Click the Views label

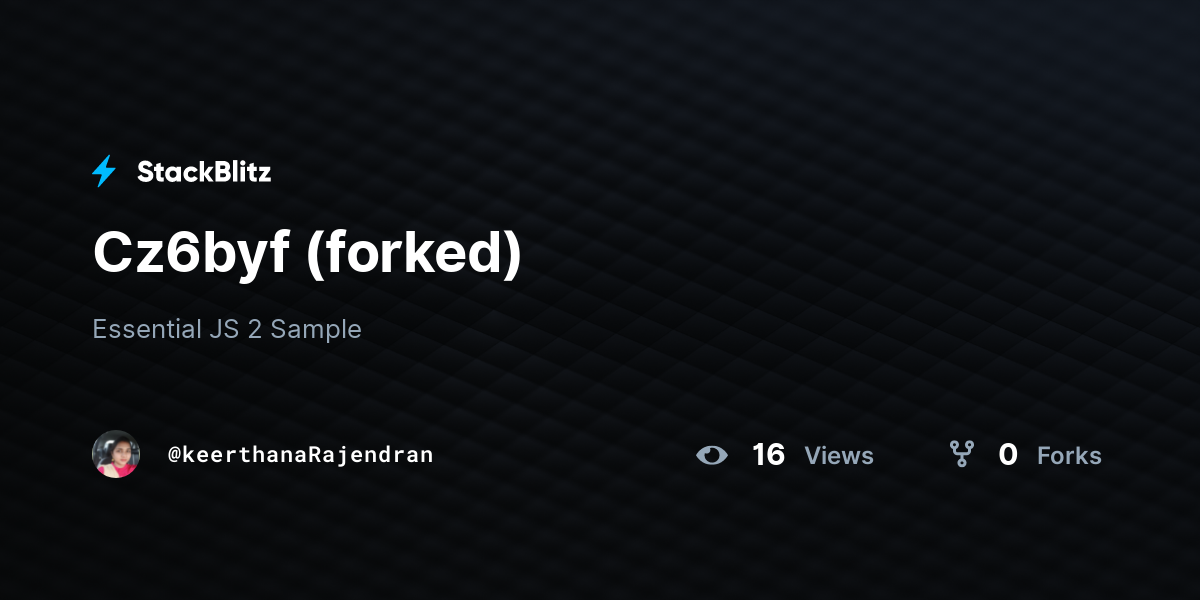click(x=839, y=456)
